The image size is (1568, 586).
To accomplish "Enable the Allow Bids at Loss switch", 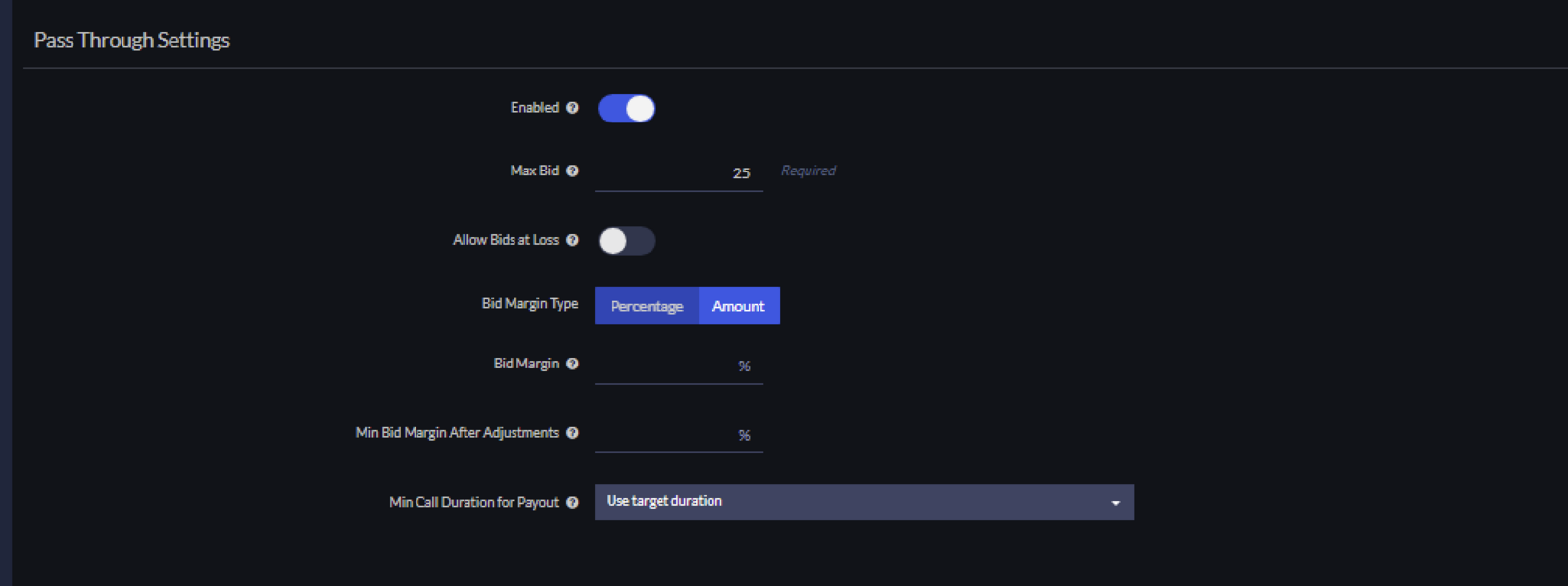I will pos(626,241).
